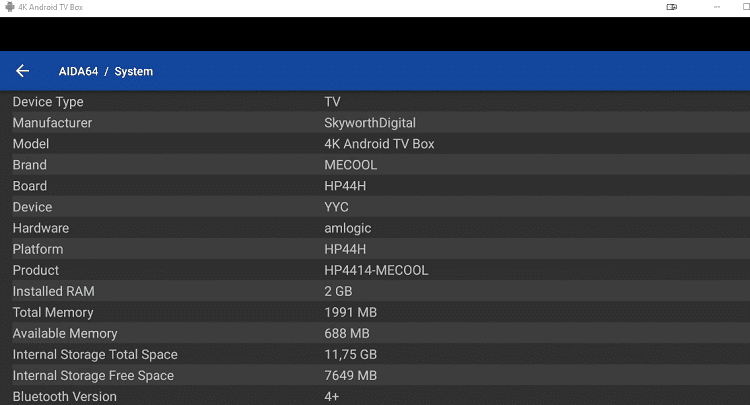Select the Brand MECOOL row
Viewport: 750px width, 405px height.
tap(375, 164)
